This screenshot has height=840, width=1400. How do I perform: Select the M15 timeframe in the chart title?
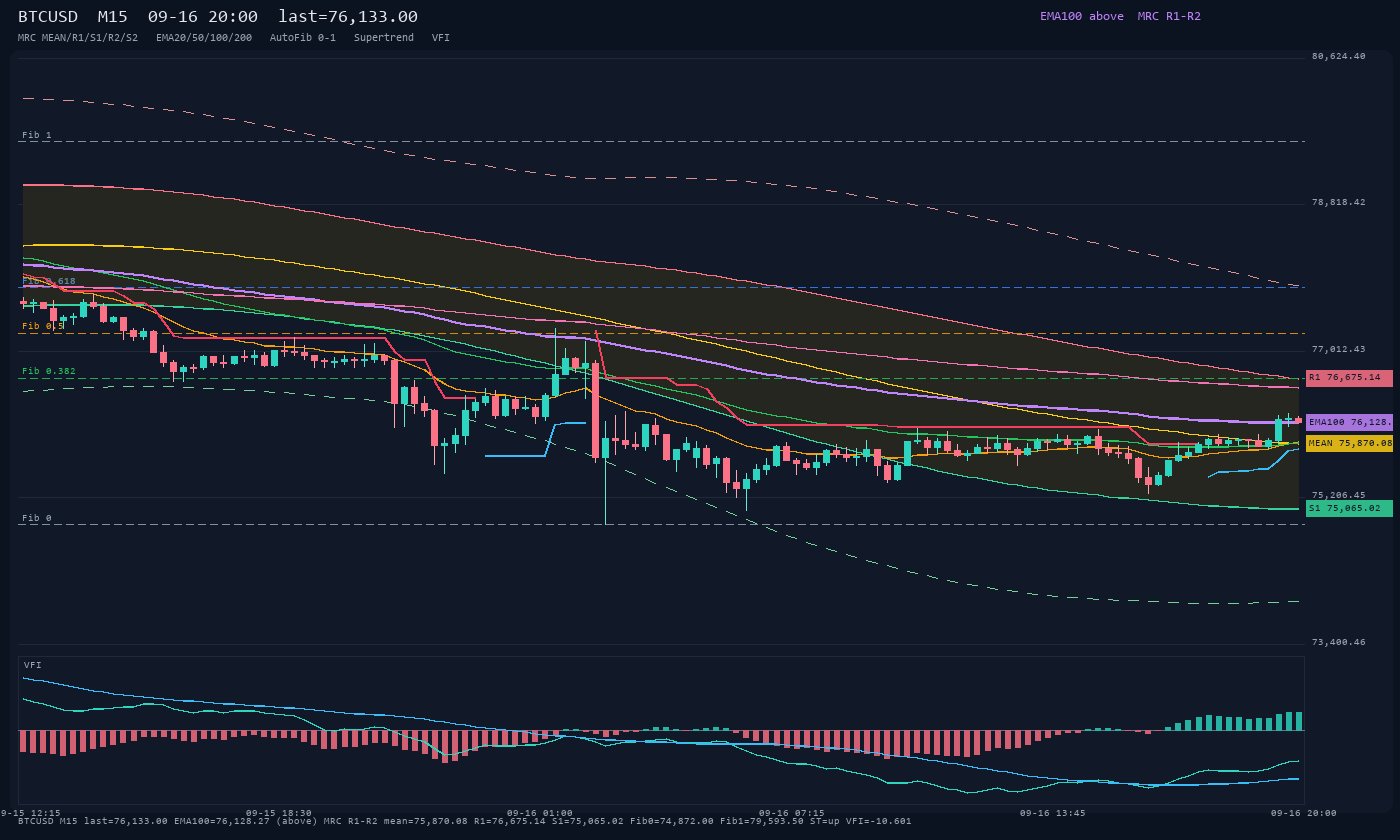pyautogui.click(x=112, y=16)
